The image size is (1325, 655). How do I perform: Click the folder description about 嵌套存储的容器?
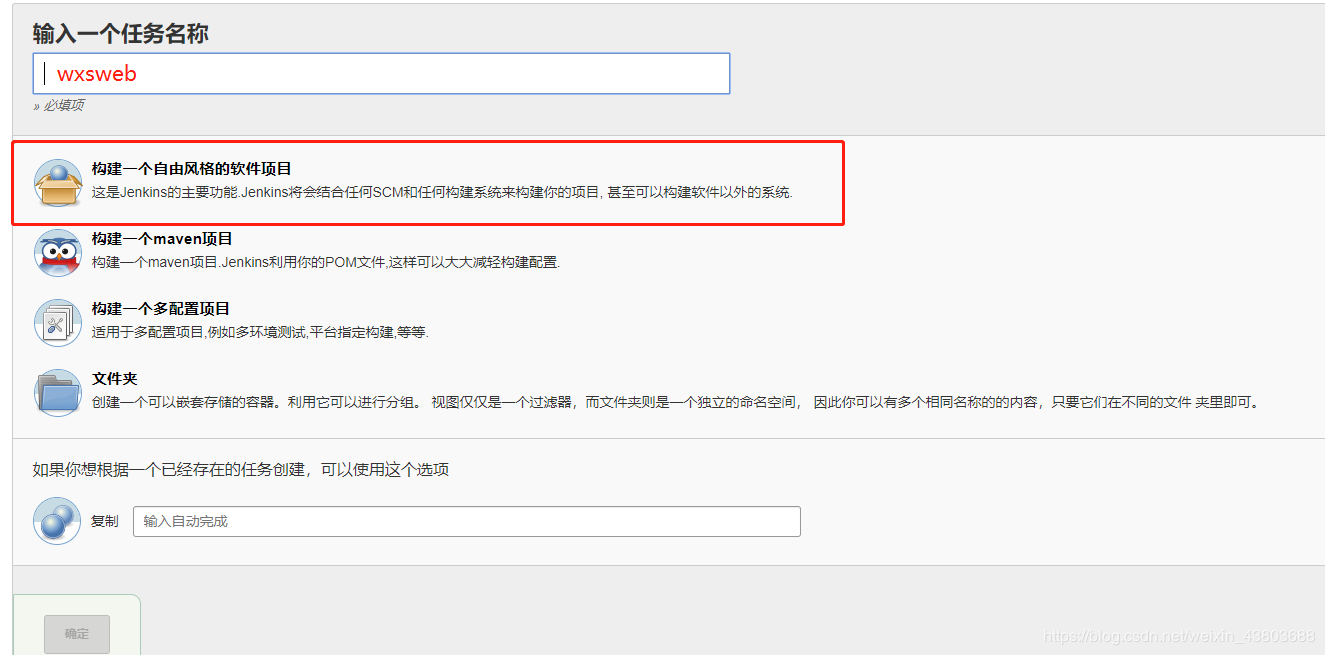point(675,402)
